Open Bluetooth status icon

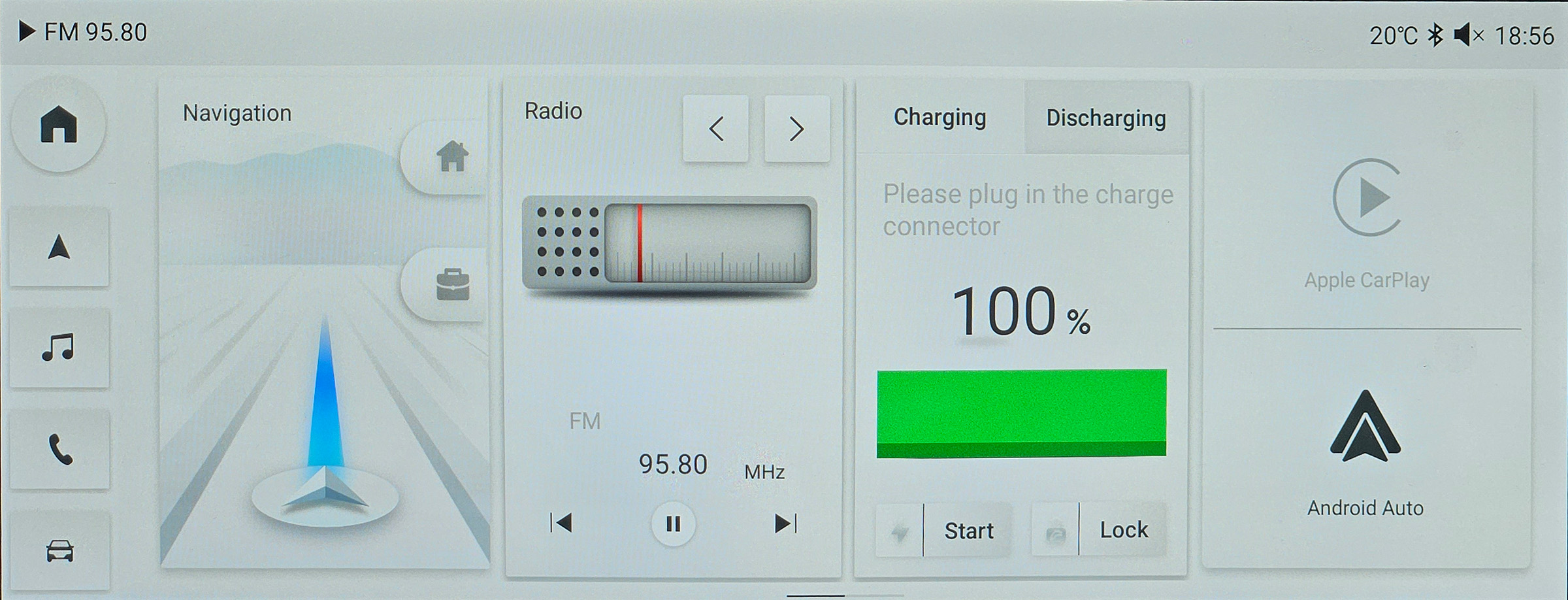coord(1435,35)
